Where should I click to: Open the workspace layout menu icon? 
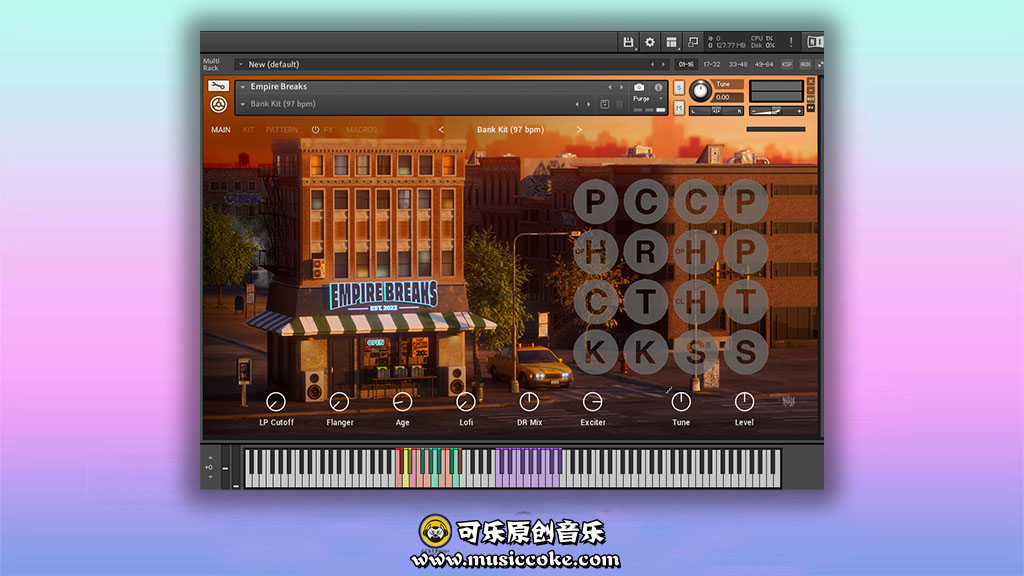point(671,42)
